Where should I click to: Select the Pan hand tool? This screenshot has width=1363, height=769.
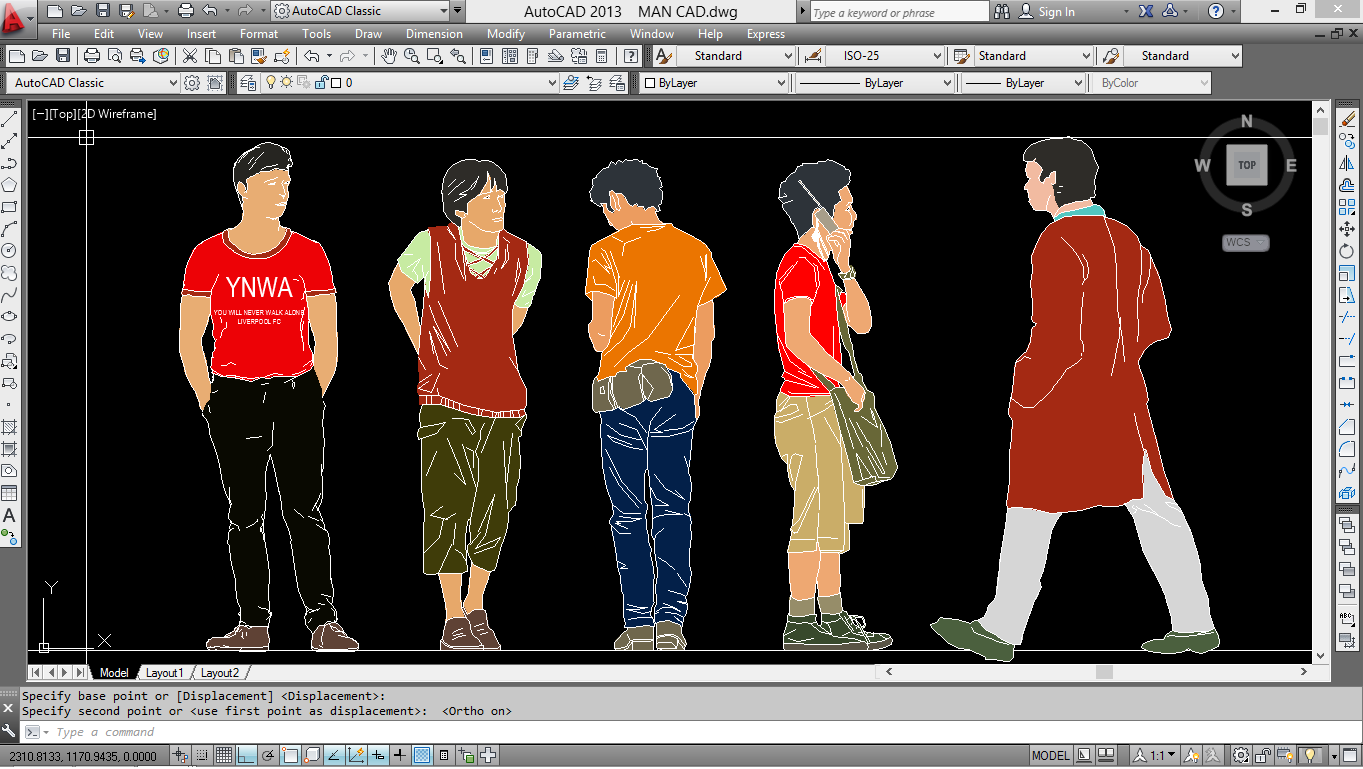click(389, 56)
